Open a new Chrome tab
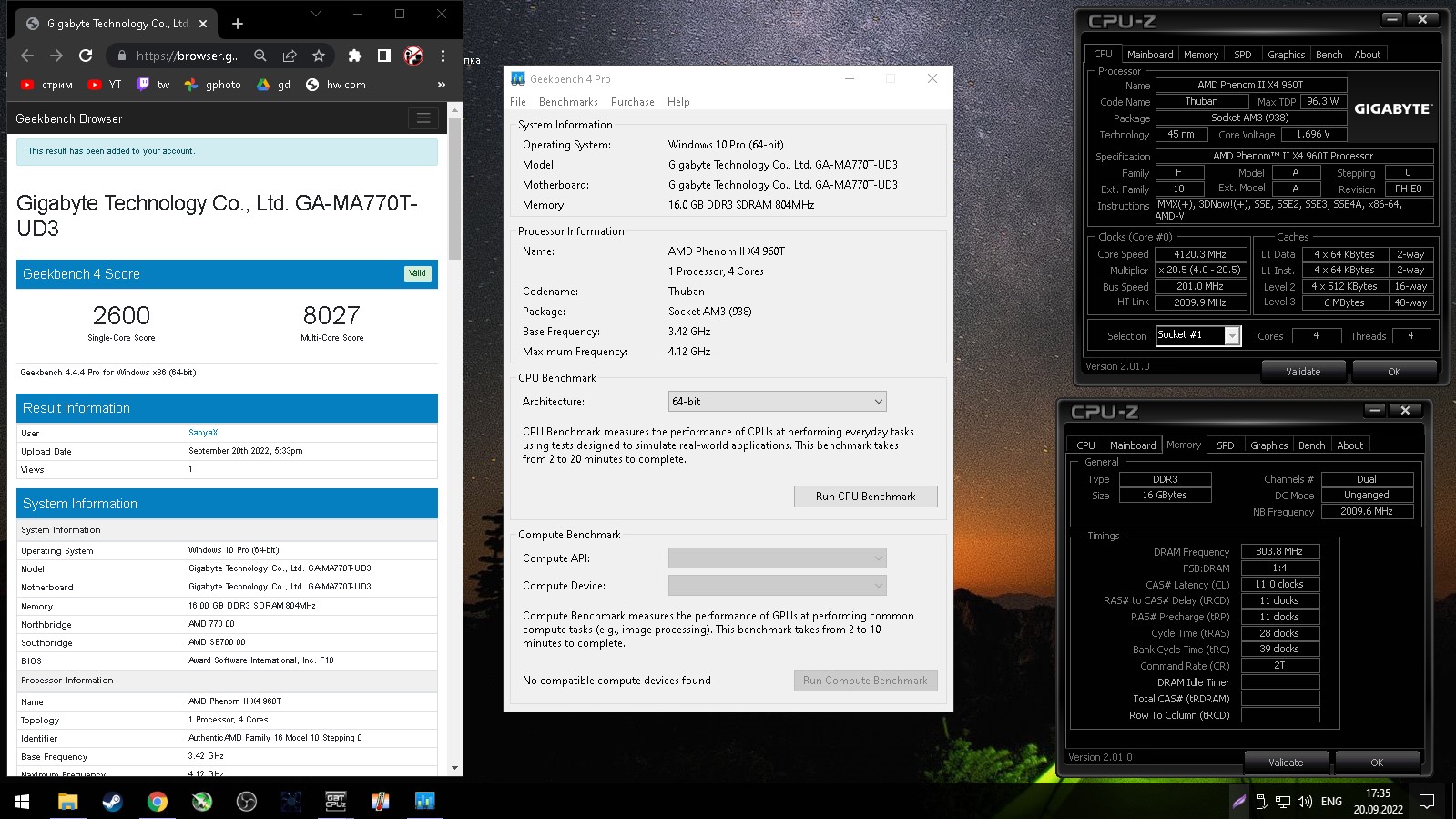This screenshot has height=819, width=1456. pos(238,24)
